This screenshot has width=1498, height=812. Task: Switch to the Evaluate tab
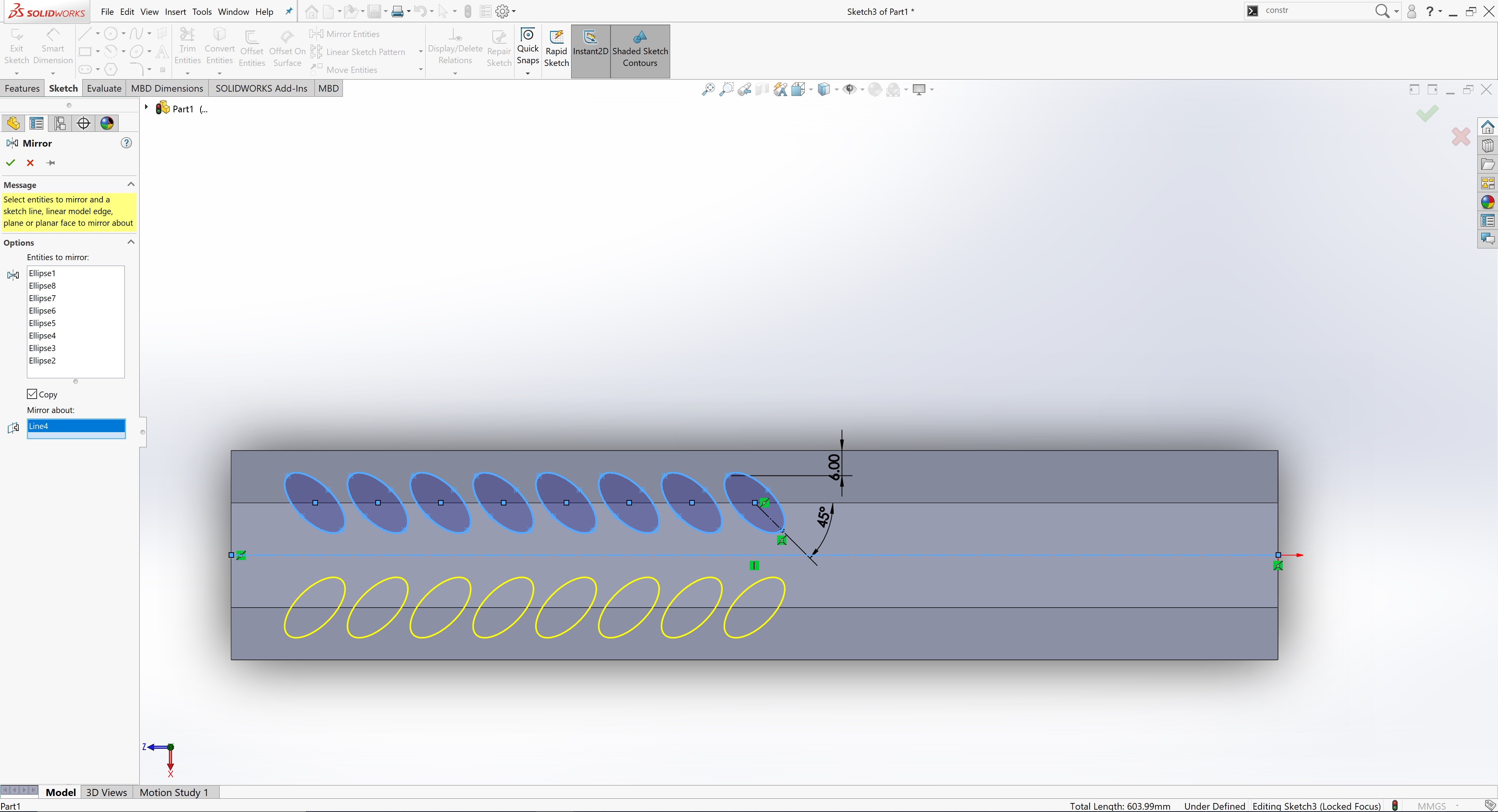click(104, 89)
